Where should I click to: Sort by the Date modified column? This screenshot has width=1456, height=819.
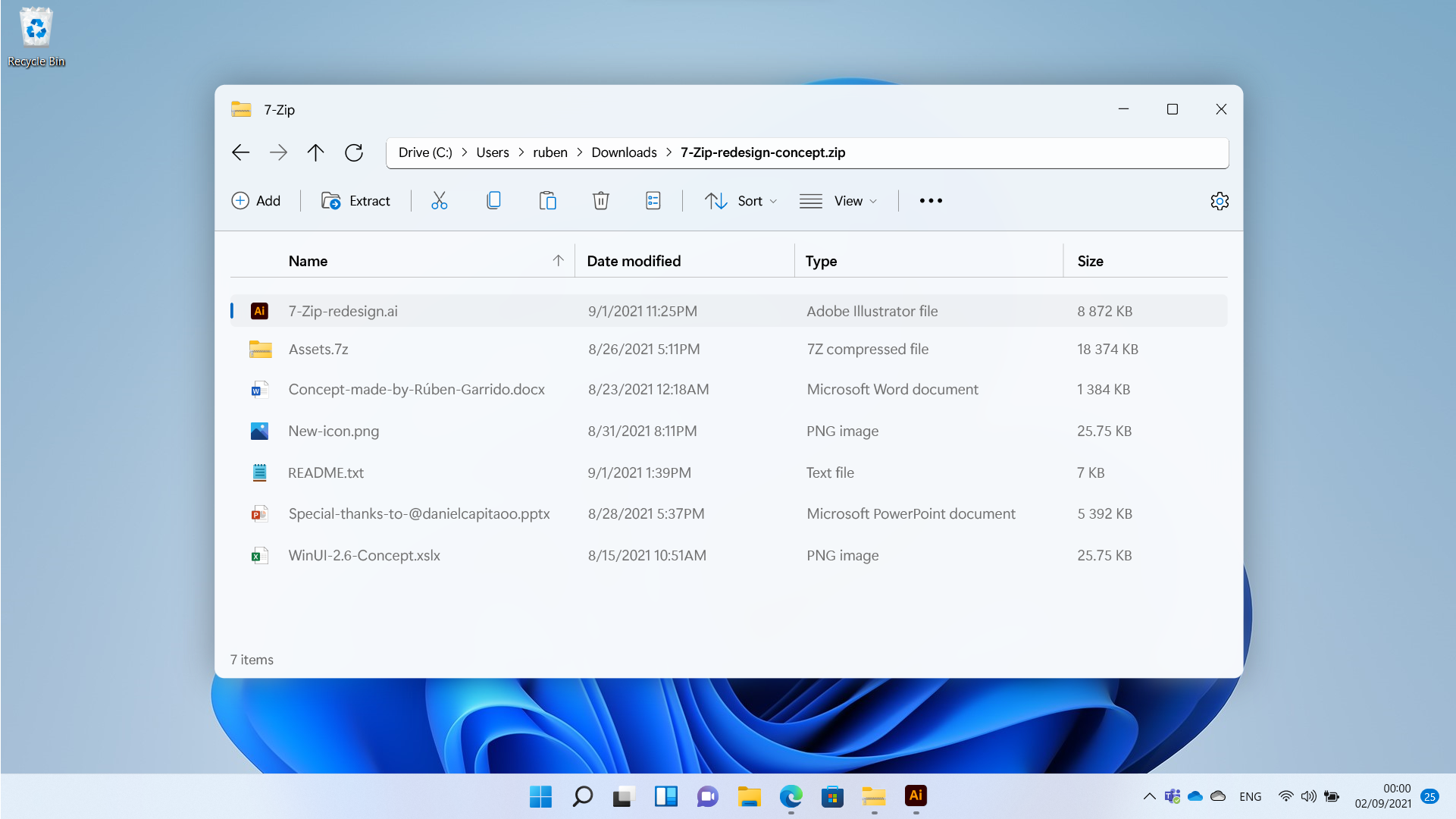pyautogui.click(x=634, y=261)
